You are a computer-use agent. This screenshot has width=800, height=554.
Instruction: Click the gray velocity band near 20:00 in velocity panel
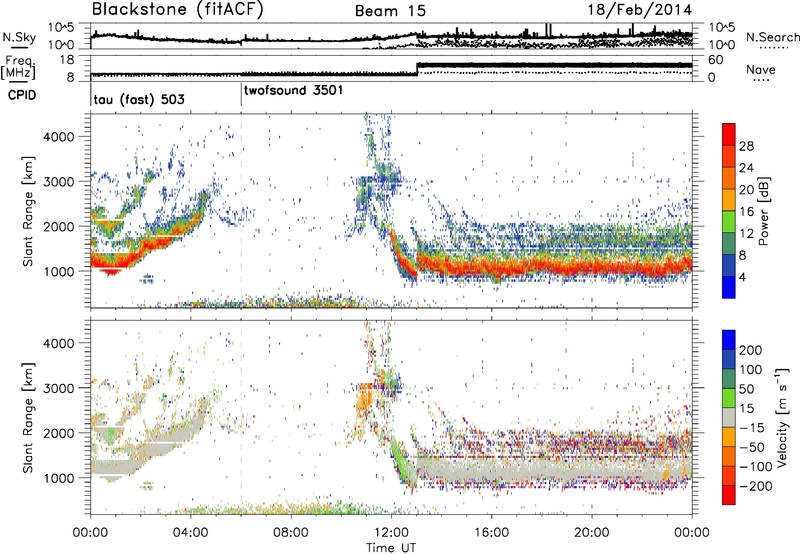[x=591, y=469]
